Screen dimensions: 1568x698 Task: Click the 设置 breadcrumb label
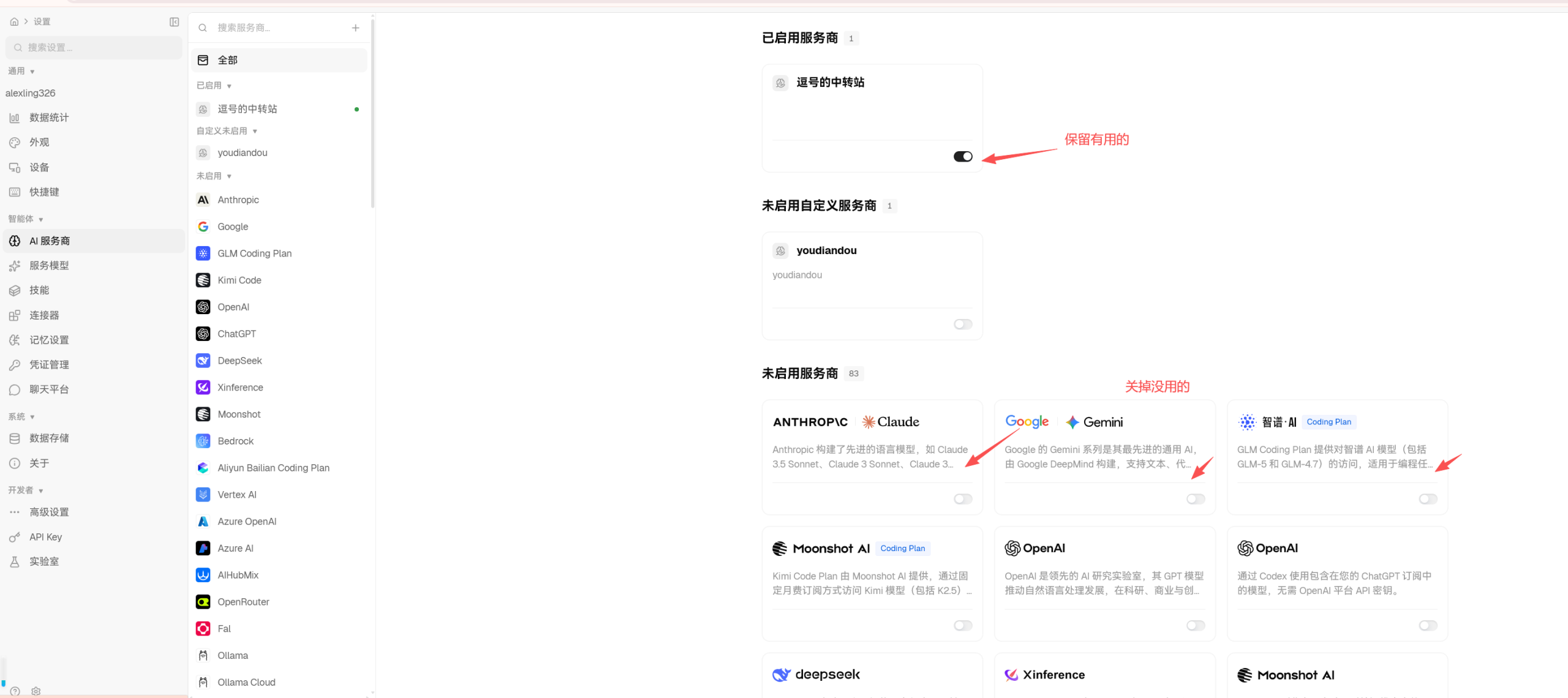tap(42, 22)
